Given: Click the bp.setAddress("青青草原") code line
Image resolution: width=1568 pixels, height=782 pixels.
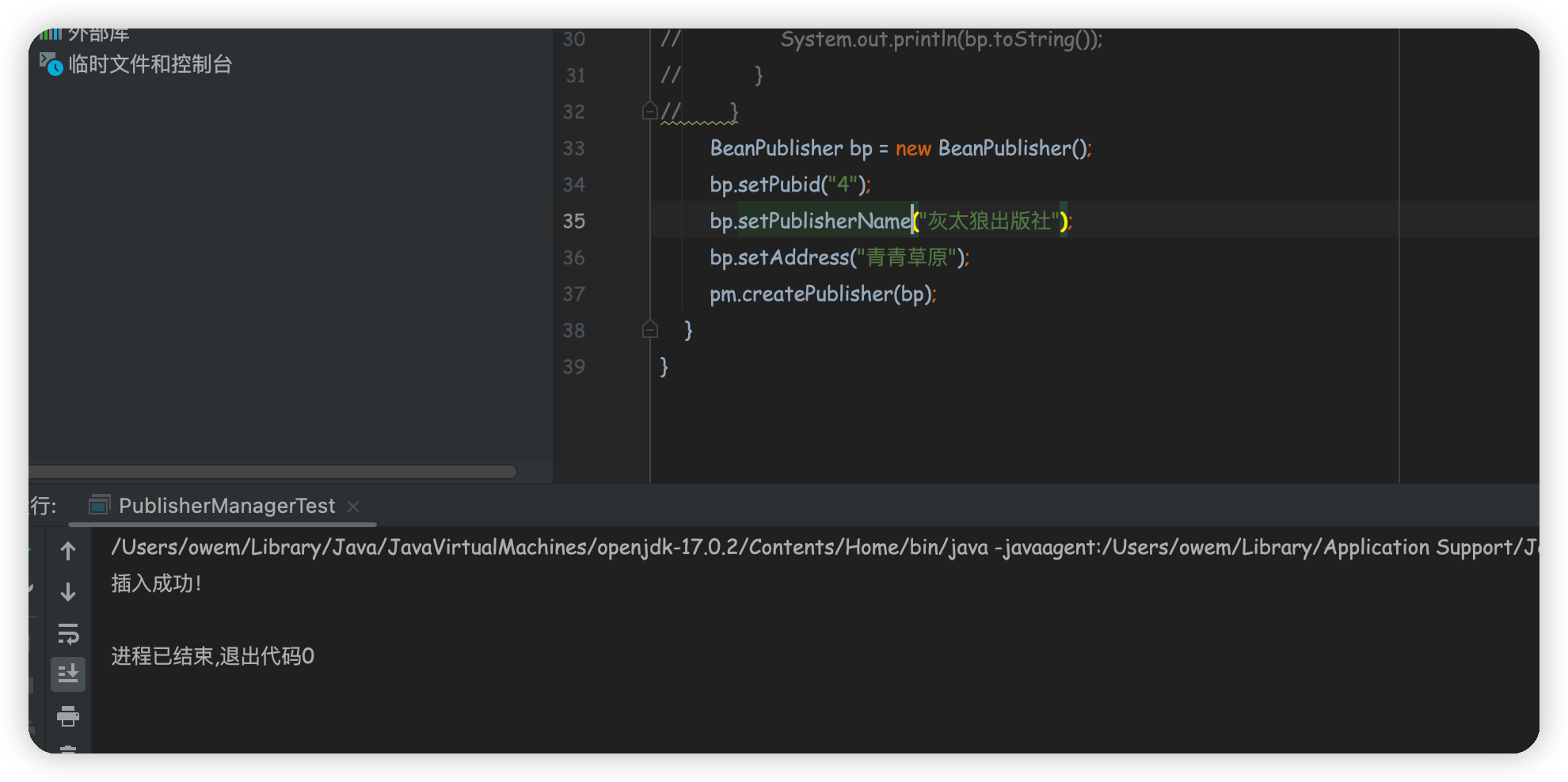Looking at the screenshot, I should (x=839, y=258).
